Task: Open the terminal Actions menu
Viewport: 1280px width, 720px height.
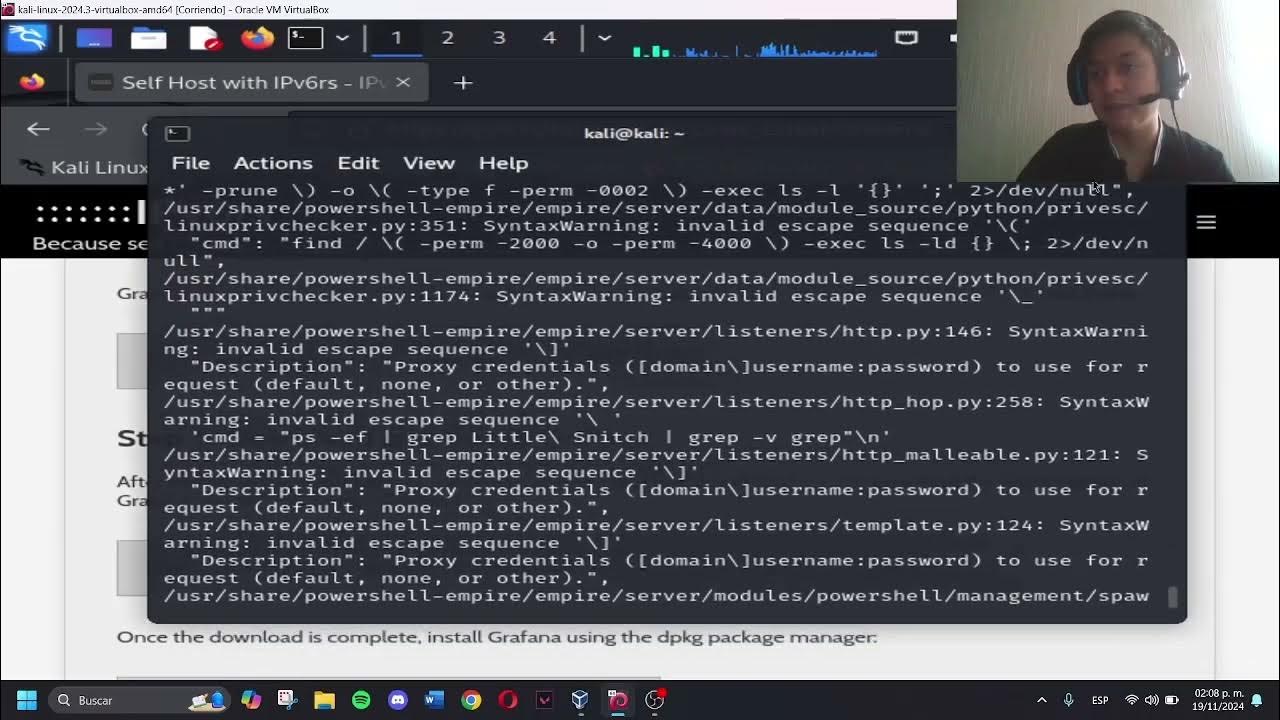Action: coord(273,163)
